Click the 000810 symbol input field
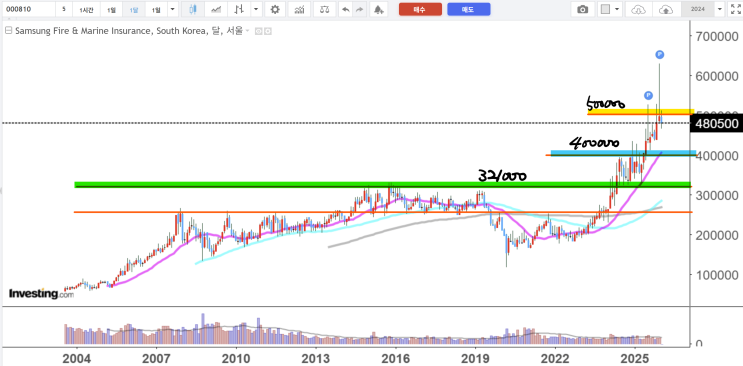Screen dimensions: 743x366 pyautogui.click(x=27, y=9)
